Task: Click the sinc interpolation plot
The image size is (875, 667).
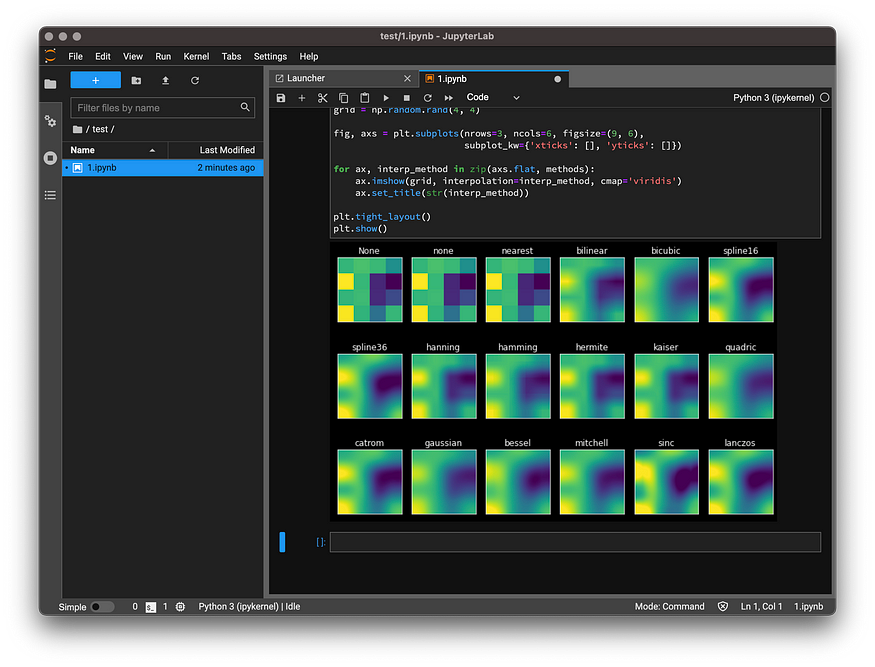Action: [x=666, y=482]
